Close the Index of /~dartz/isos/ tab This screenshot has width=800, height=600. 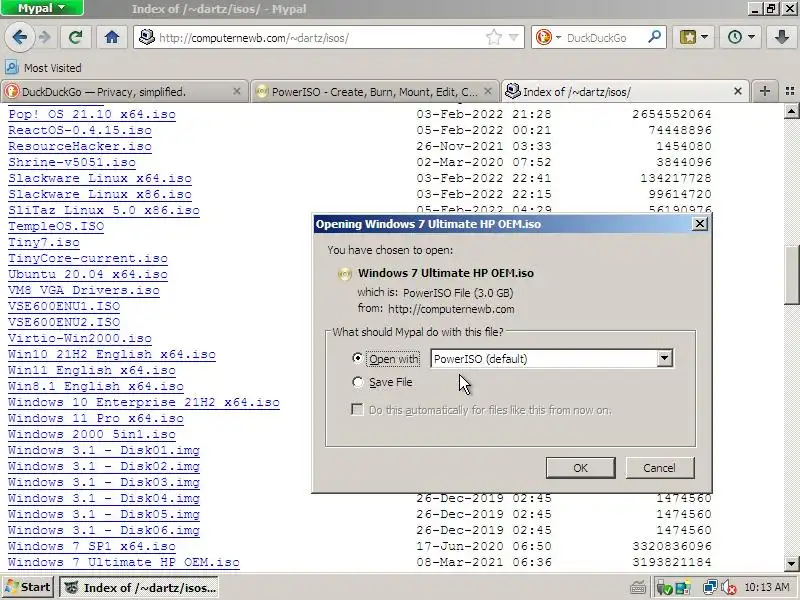pos(738,91)
